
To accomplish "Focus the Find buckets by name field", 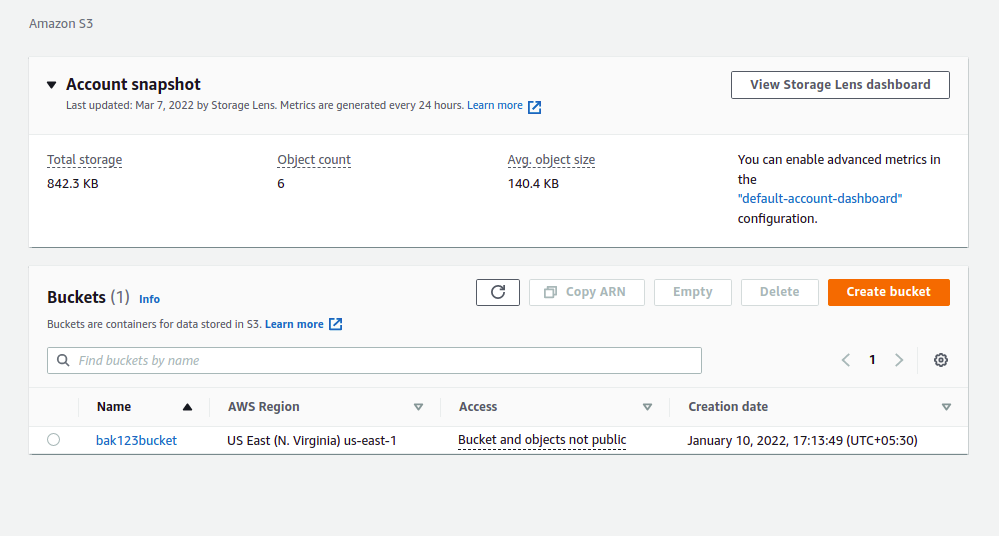I will coord(380,360).
